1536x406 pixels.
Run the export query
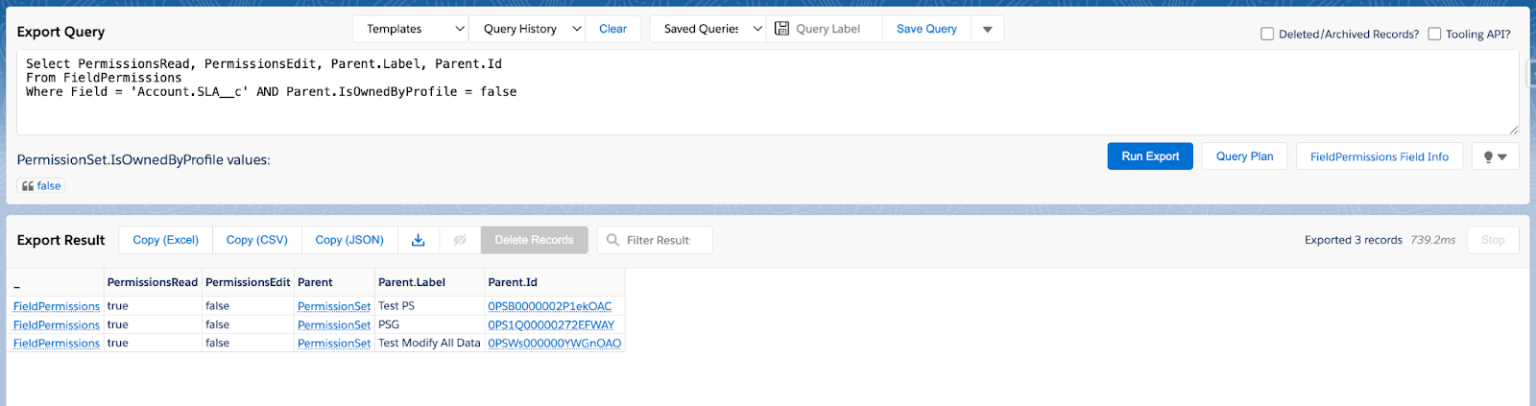1150,157
